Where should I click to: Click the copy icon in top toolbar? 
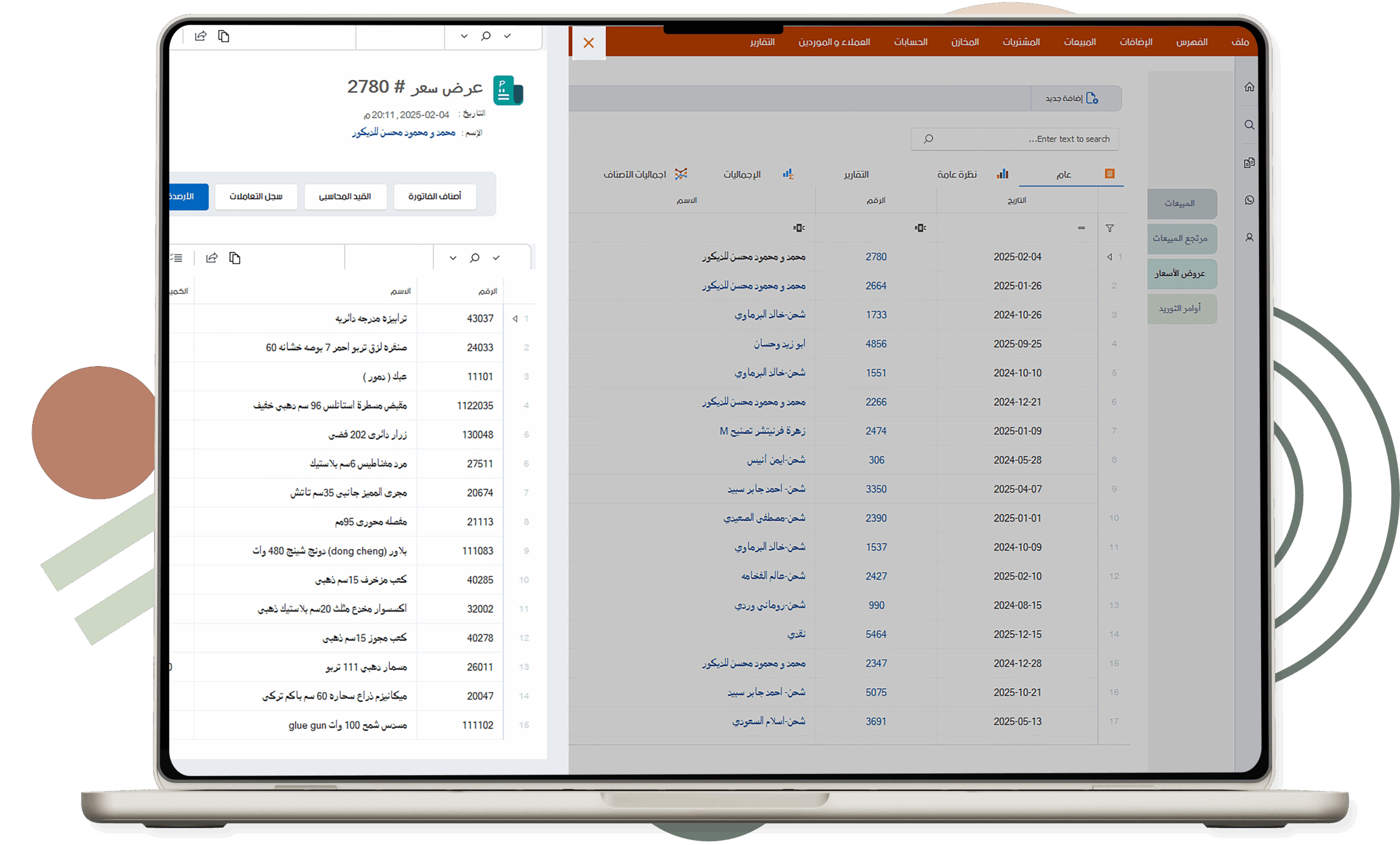(224, 36)
